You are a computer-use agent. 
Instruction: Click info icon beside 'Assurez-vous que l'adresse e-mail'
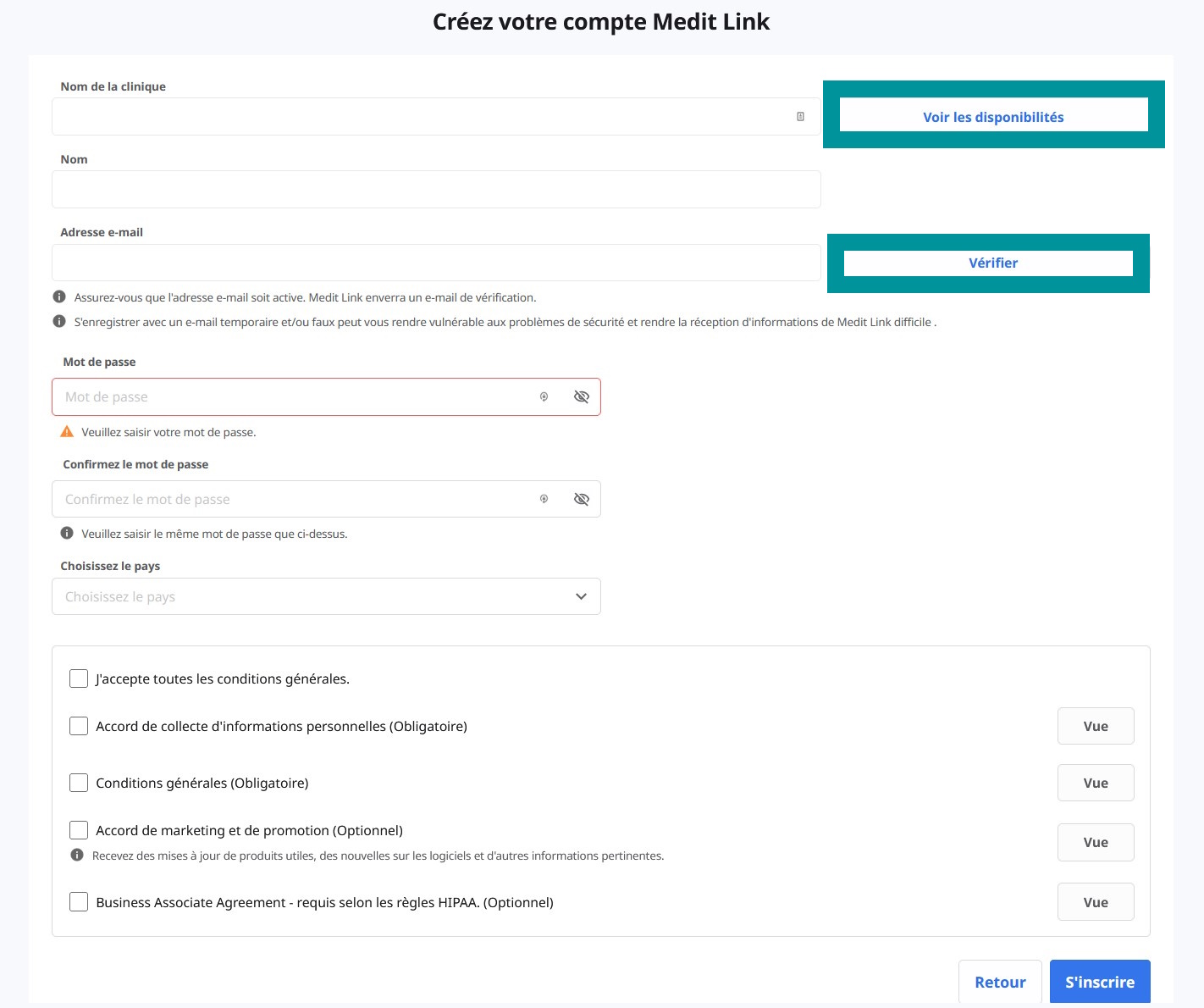pos(59,296)
